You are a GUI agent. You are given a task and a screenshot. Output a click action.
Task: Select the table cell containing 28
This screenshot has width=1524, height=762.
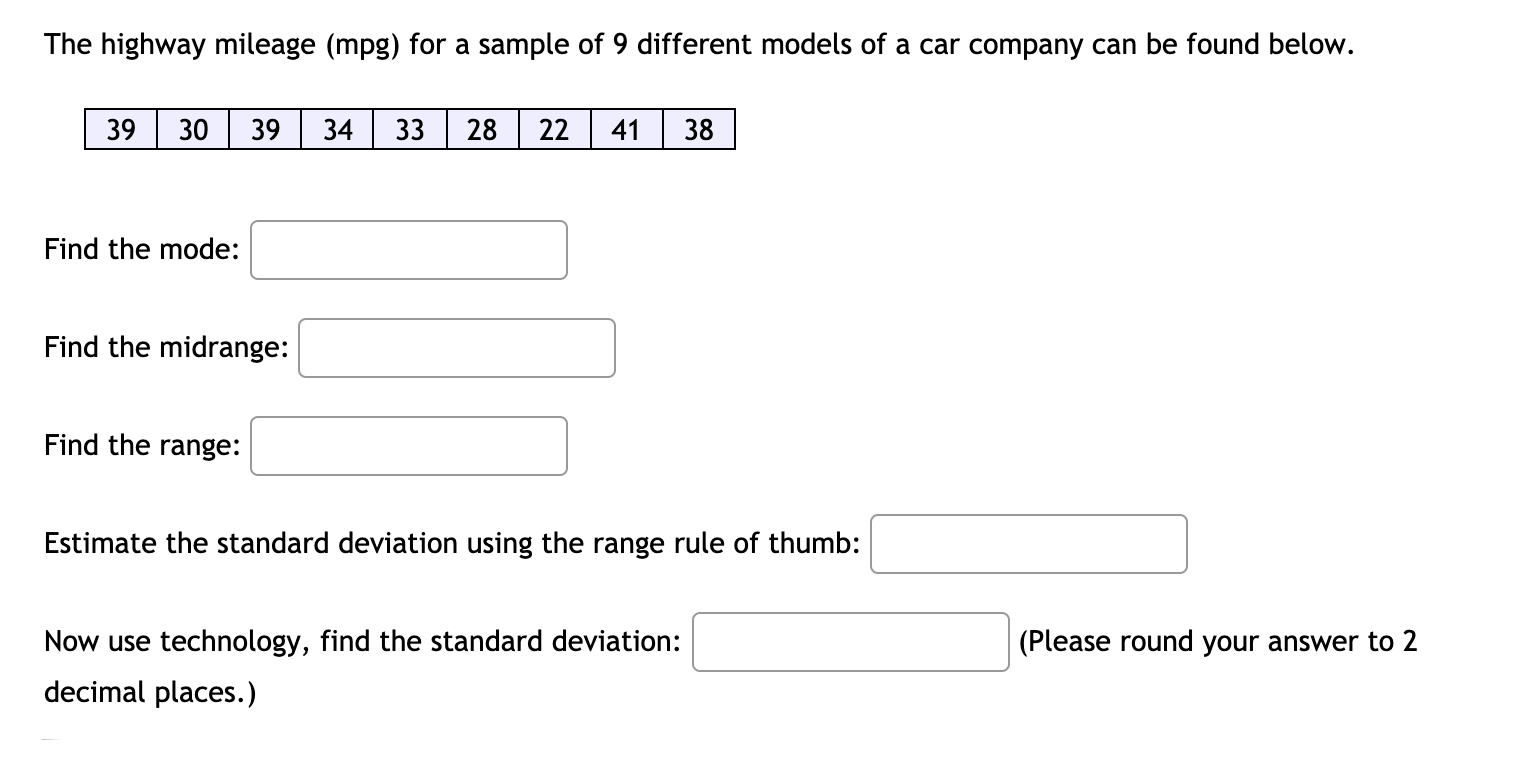pos(480,129)
